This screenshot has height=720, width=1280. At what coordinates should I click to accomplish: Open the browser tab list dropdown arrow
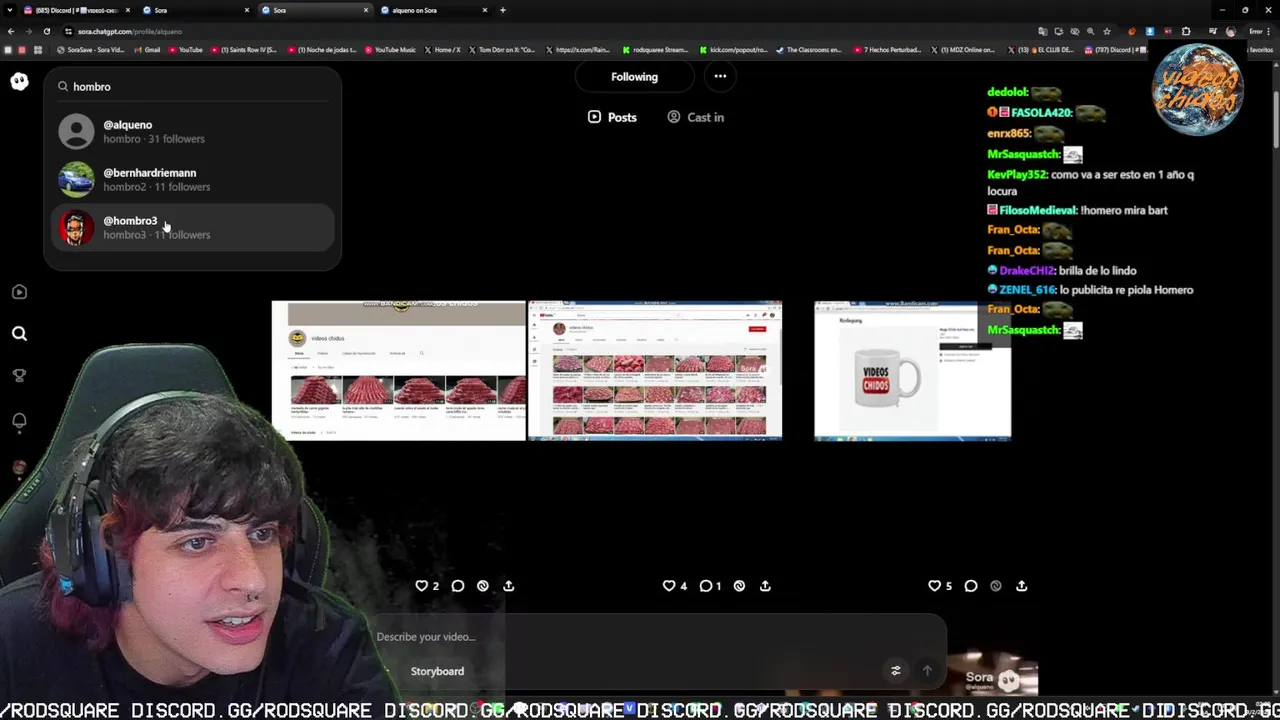(10, 10)
